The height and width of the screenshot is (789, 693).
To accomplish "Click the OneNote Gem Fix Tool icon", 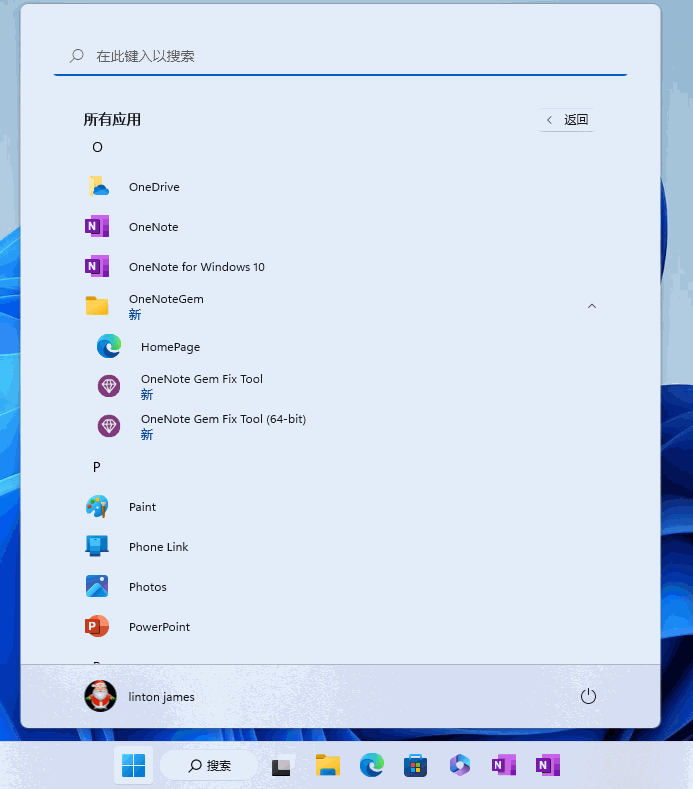I will pos(109,386).
